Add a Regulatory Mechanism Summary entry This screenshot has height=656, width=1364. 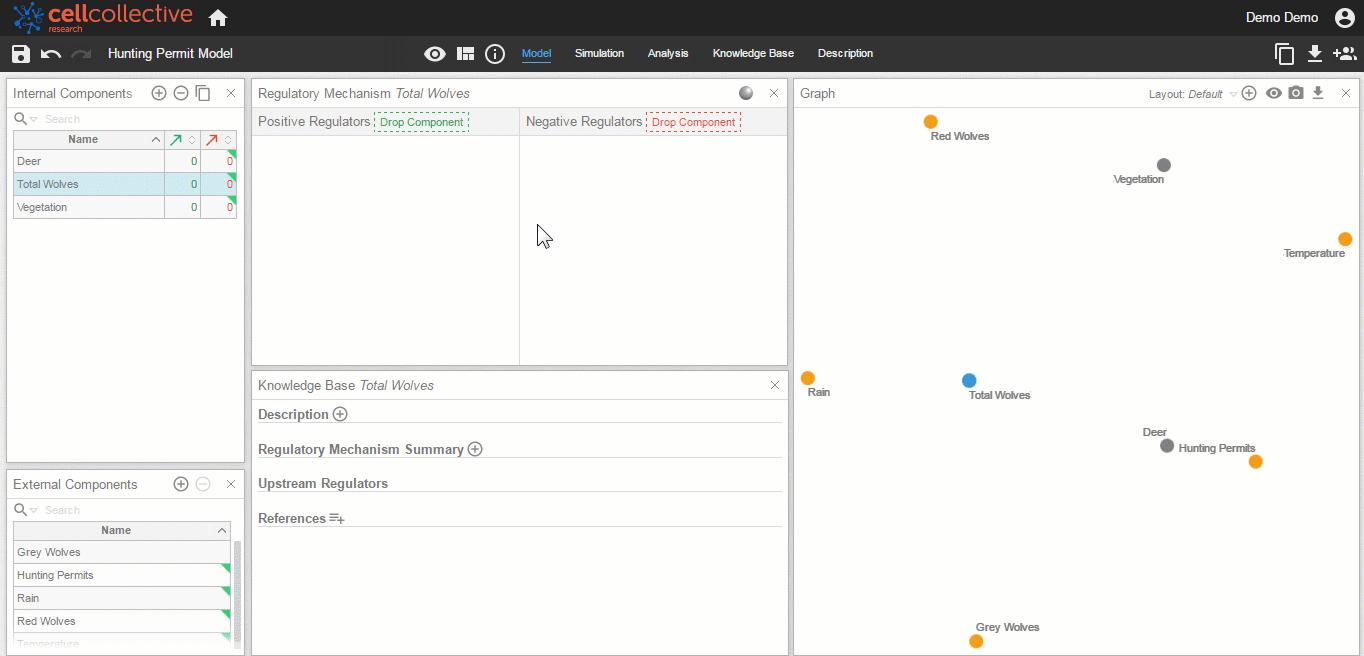tap(475, 449)
